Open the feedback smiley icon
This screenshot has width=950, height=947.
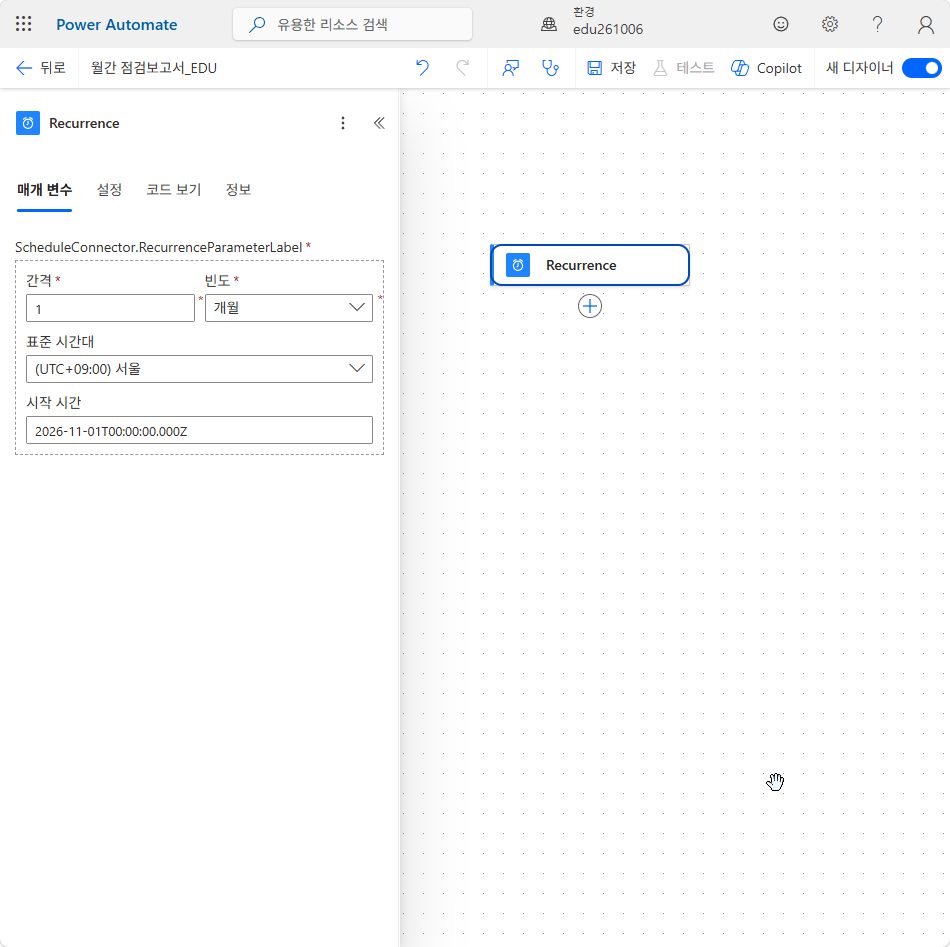coord(781,24)
